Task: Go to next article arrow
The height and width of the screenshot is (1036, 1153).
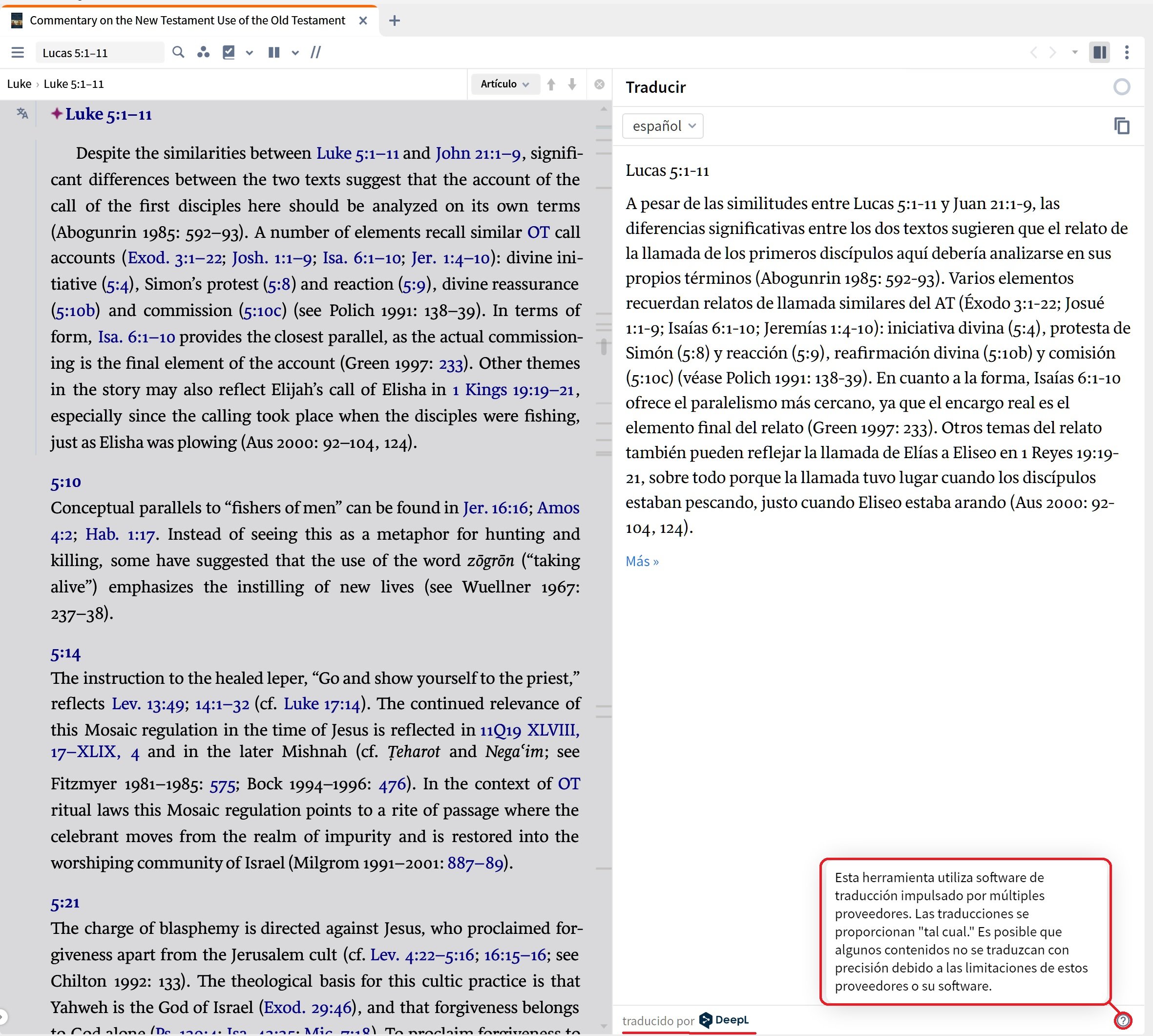Action: pos(572,84)
